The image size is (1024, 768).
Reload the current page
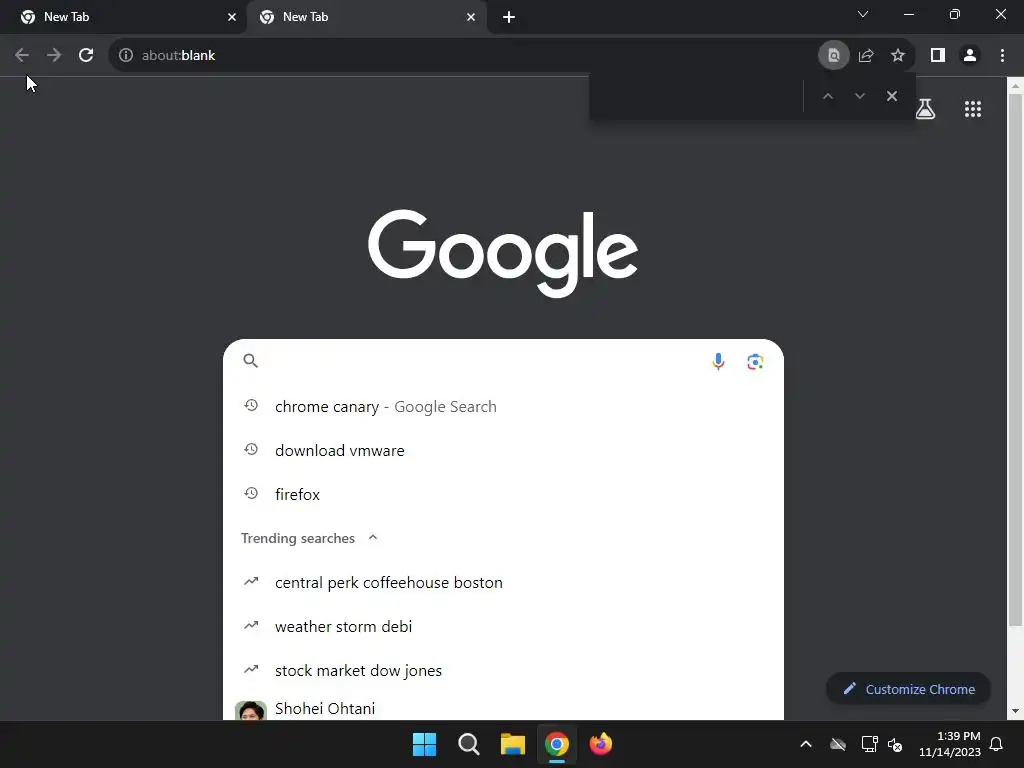pyautogui.click(x=86, y=56)
